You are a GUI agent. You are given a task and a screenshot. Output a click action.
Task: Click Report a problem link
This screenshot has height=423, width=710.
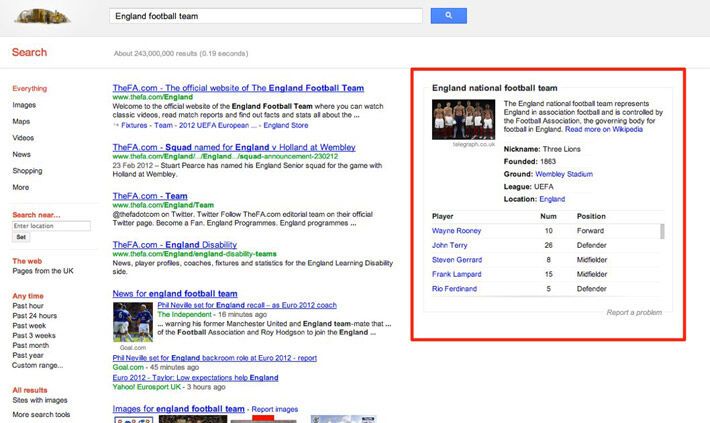pyautogui.click(x=634, y=312)
